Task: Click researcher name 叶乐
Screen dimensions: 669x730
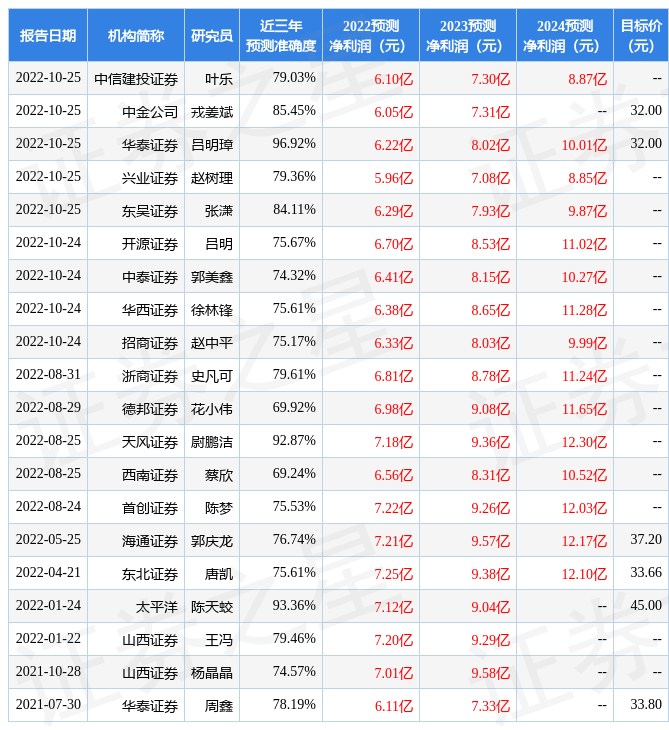Action: (219, 79)
